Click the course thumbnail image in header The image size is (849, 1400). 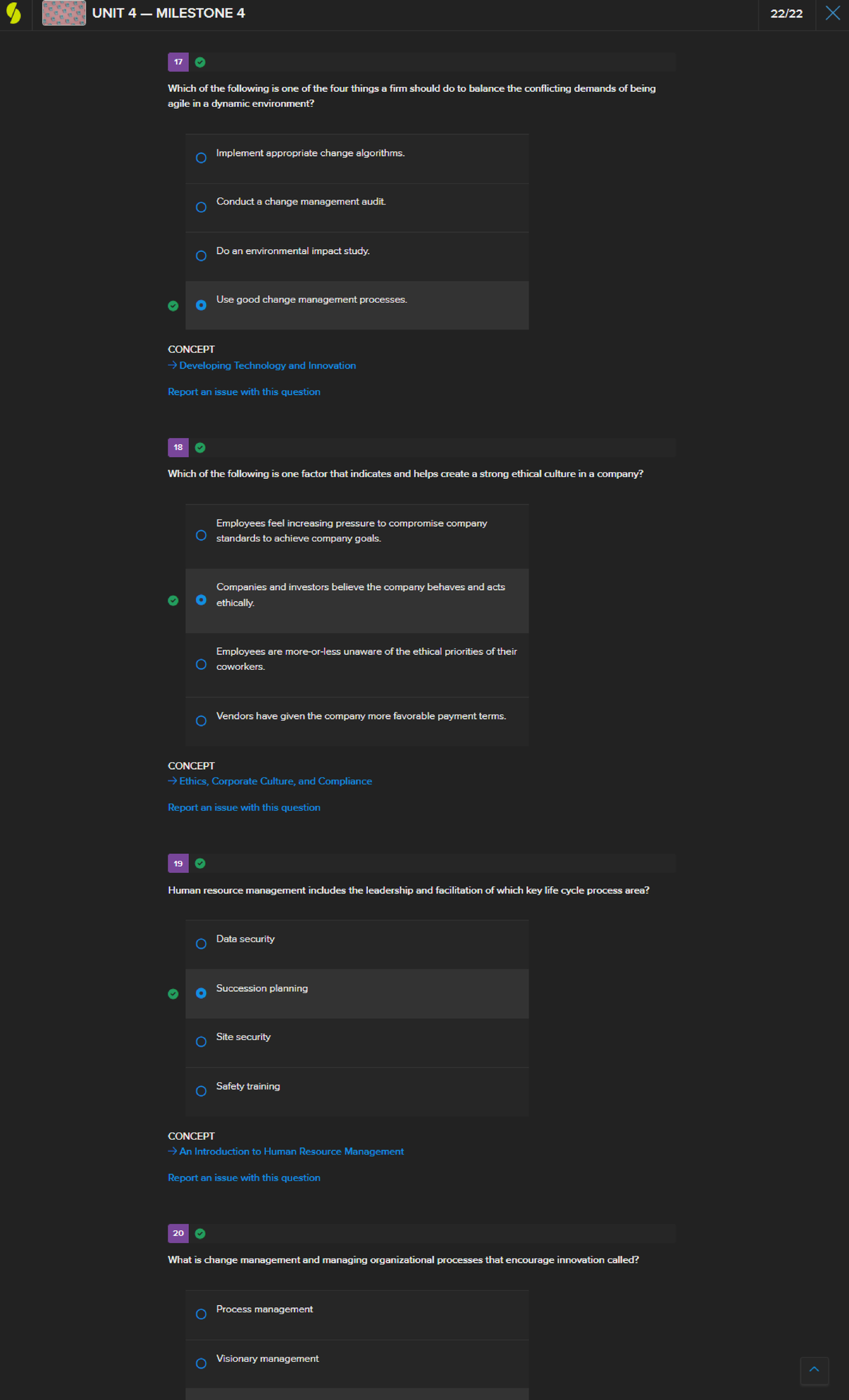point(64,13)
